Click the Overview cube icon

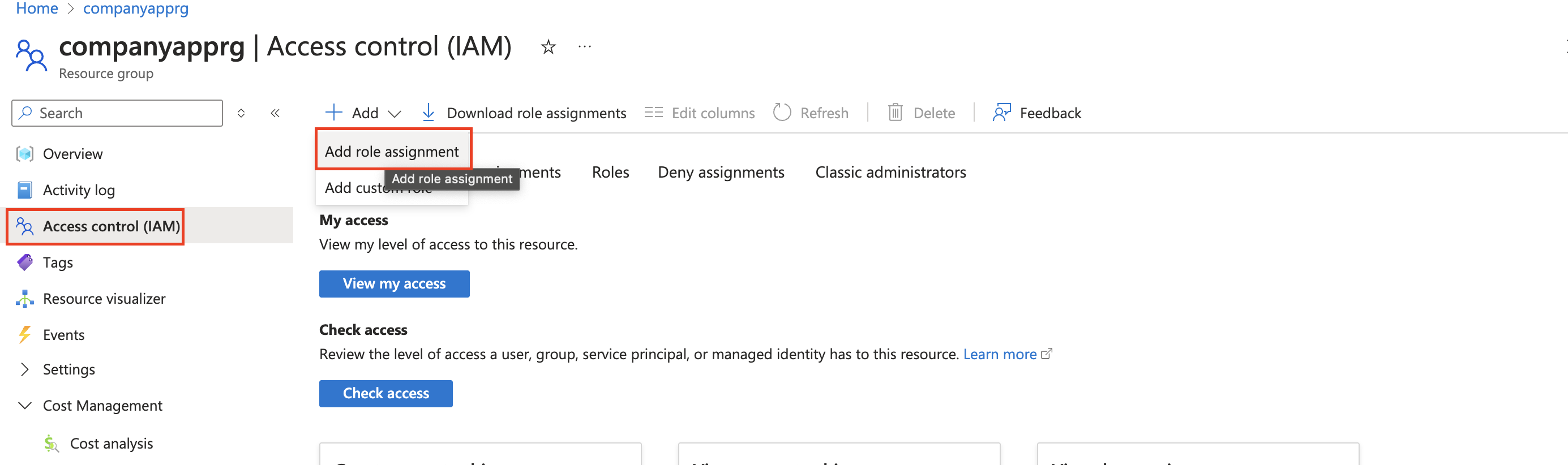pyautogui.click(x=25, y=154)
